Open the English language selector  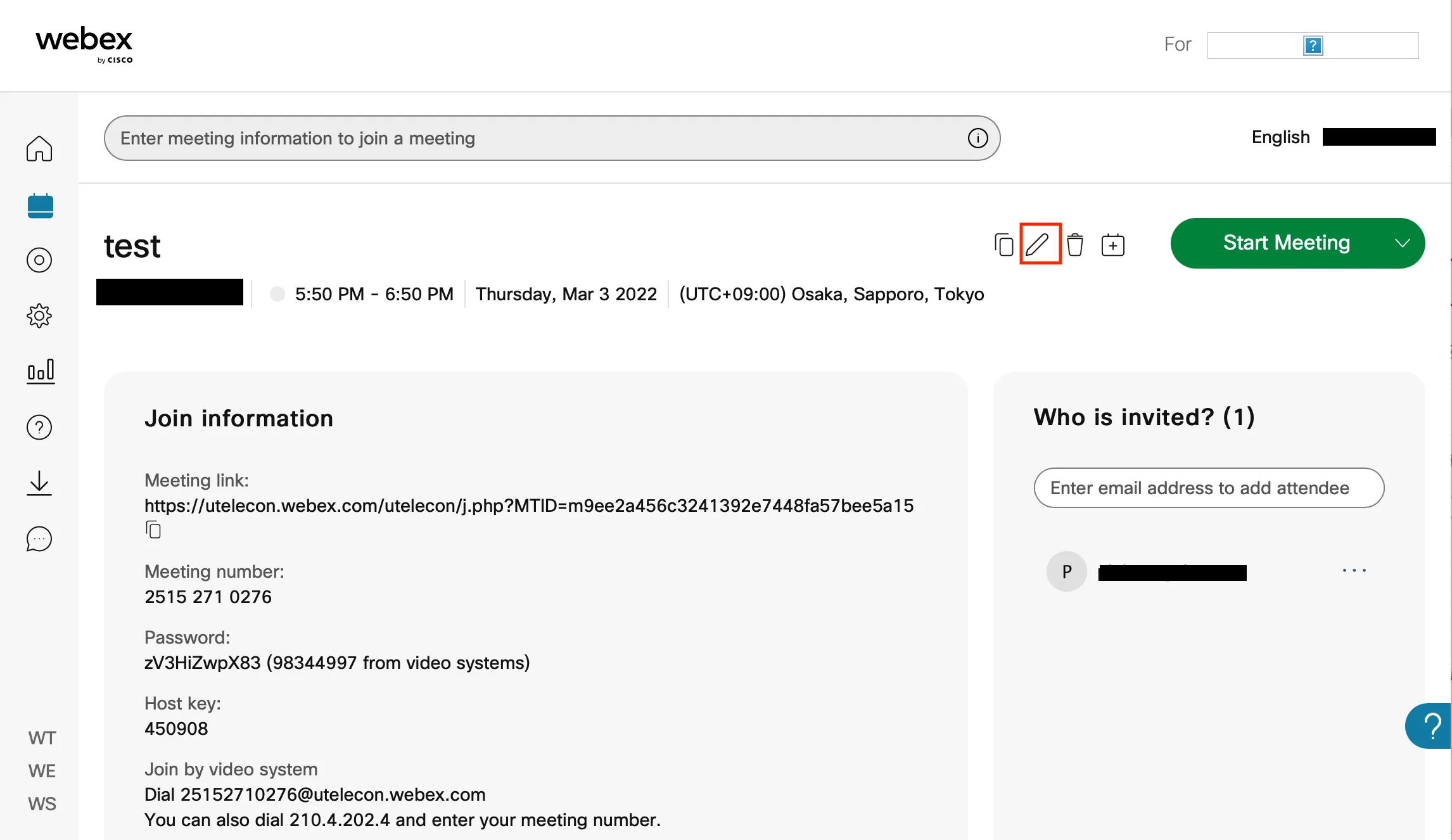1280,137
